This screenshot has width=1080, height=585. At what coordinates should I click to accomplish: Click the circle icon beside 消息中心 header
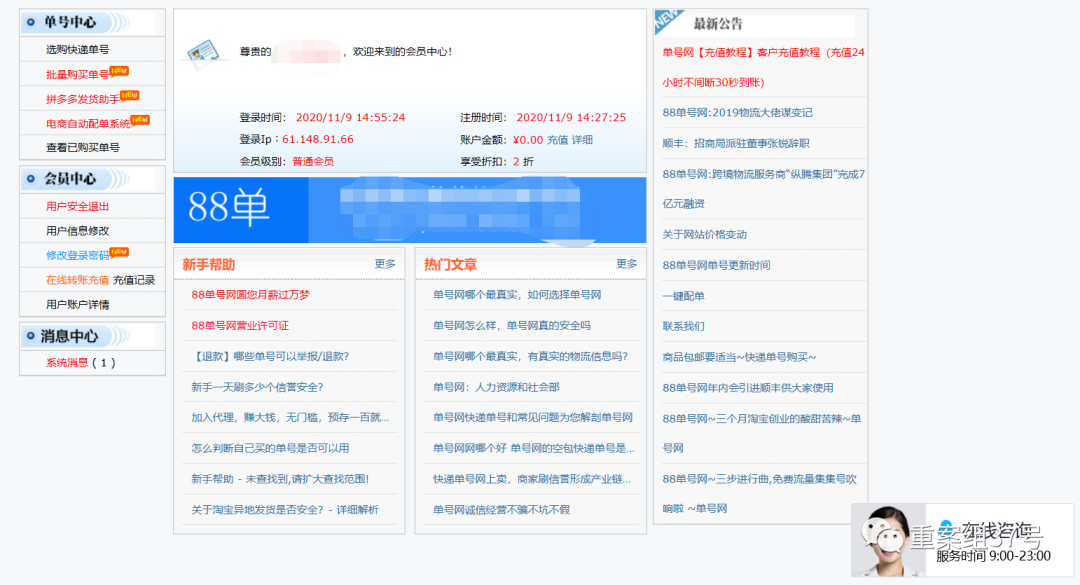(x=30, y=335)
